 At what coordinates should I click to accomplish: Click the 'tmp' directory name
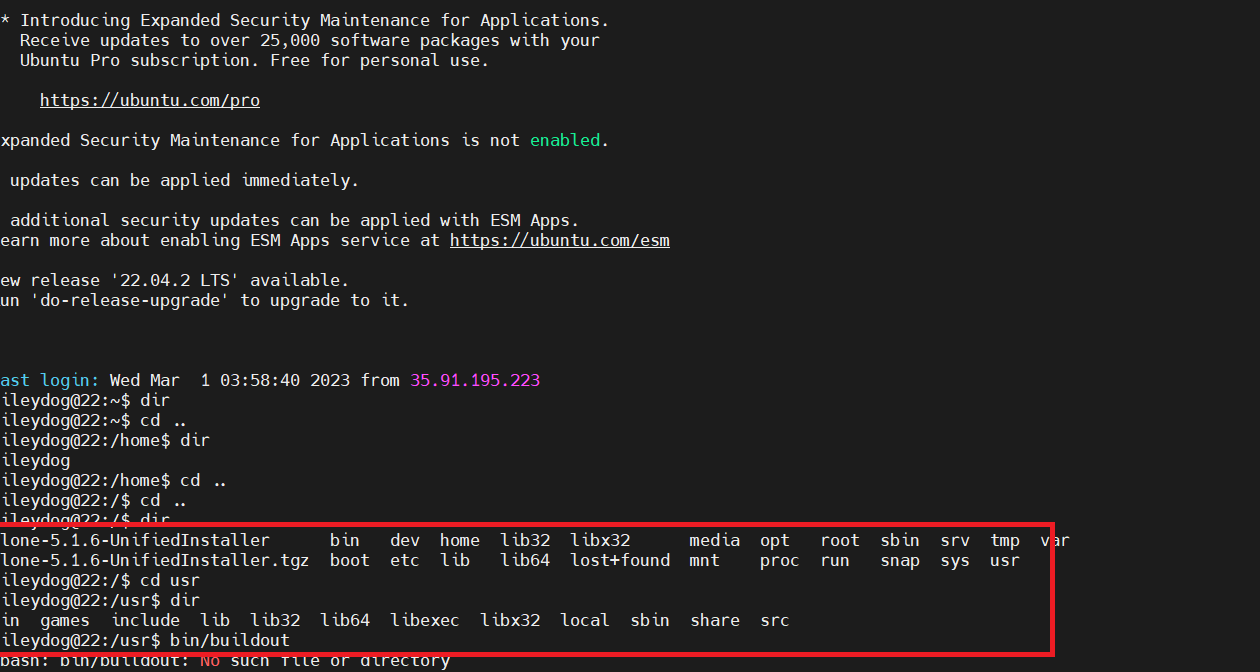click(1005, 540)
